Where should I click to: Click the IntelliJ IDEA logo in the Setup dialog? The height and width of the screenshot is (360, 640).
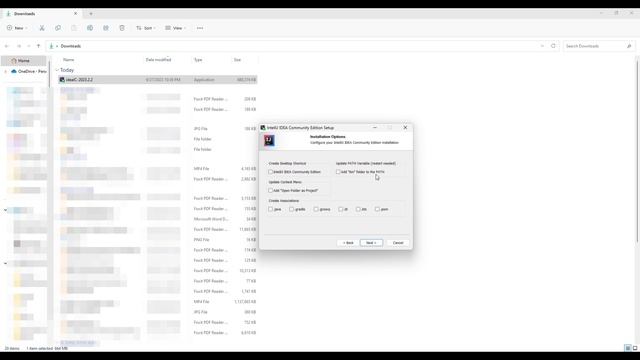(x=269, y=140)
